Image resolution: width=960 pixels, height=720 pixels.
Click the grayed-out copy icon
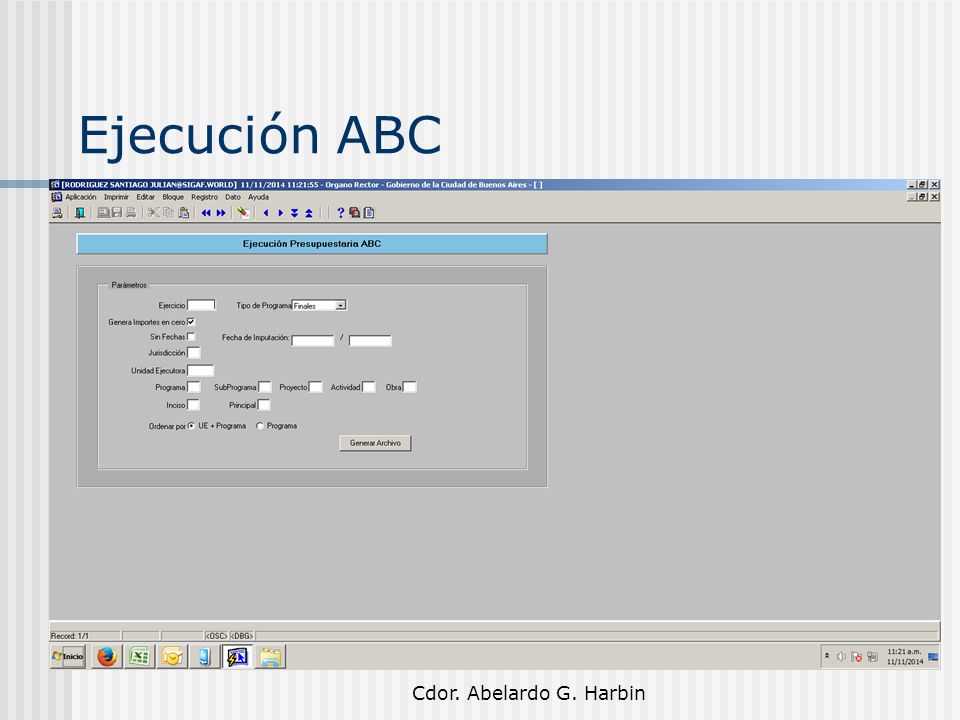click(168, 212)
